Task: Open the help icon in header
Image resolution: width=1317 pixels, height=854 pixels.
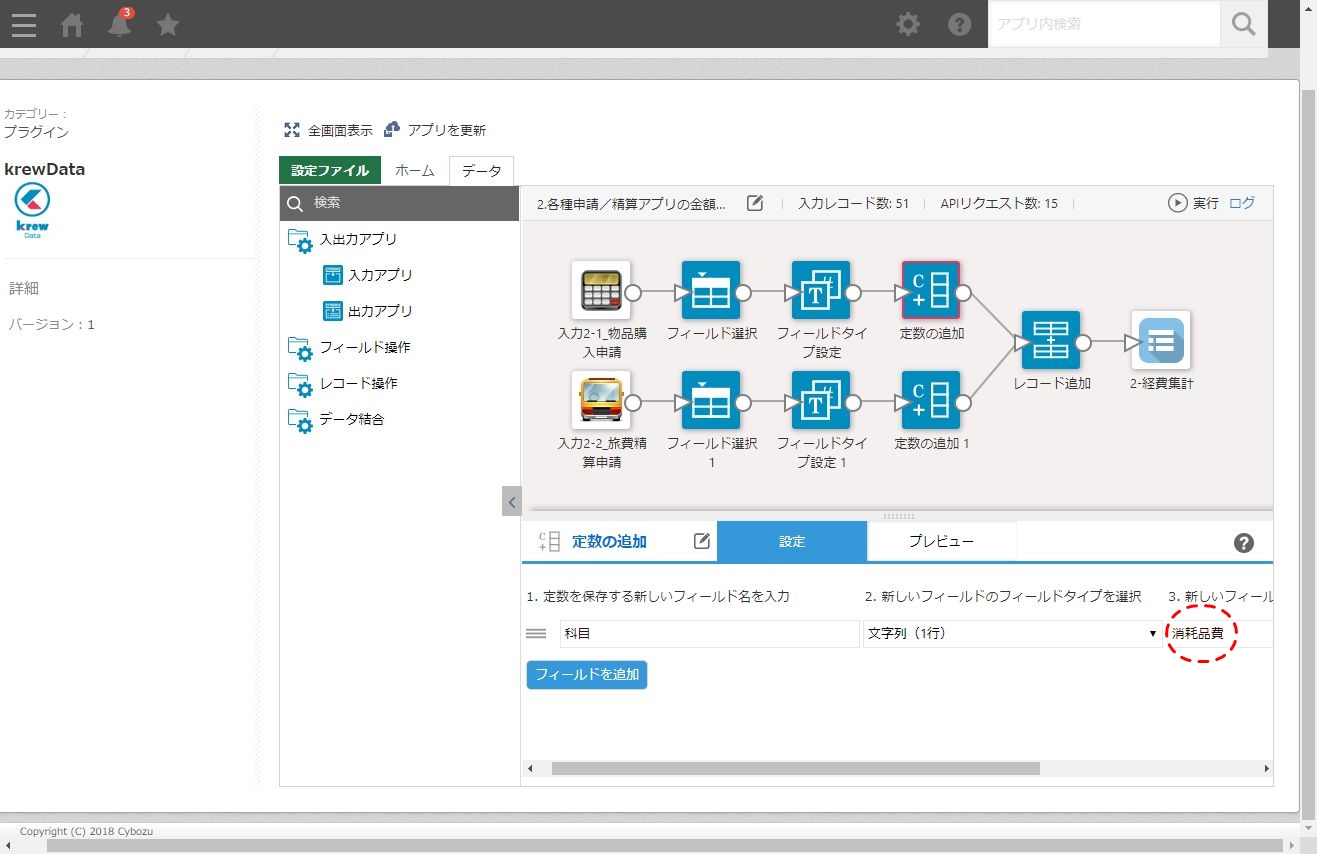Action: [x=960, y=24]
